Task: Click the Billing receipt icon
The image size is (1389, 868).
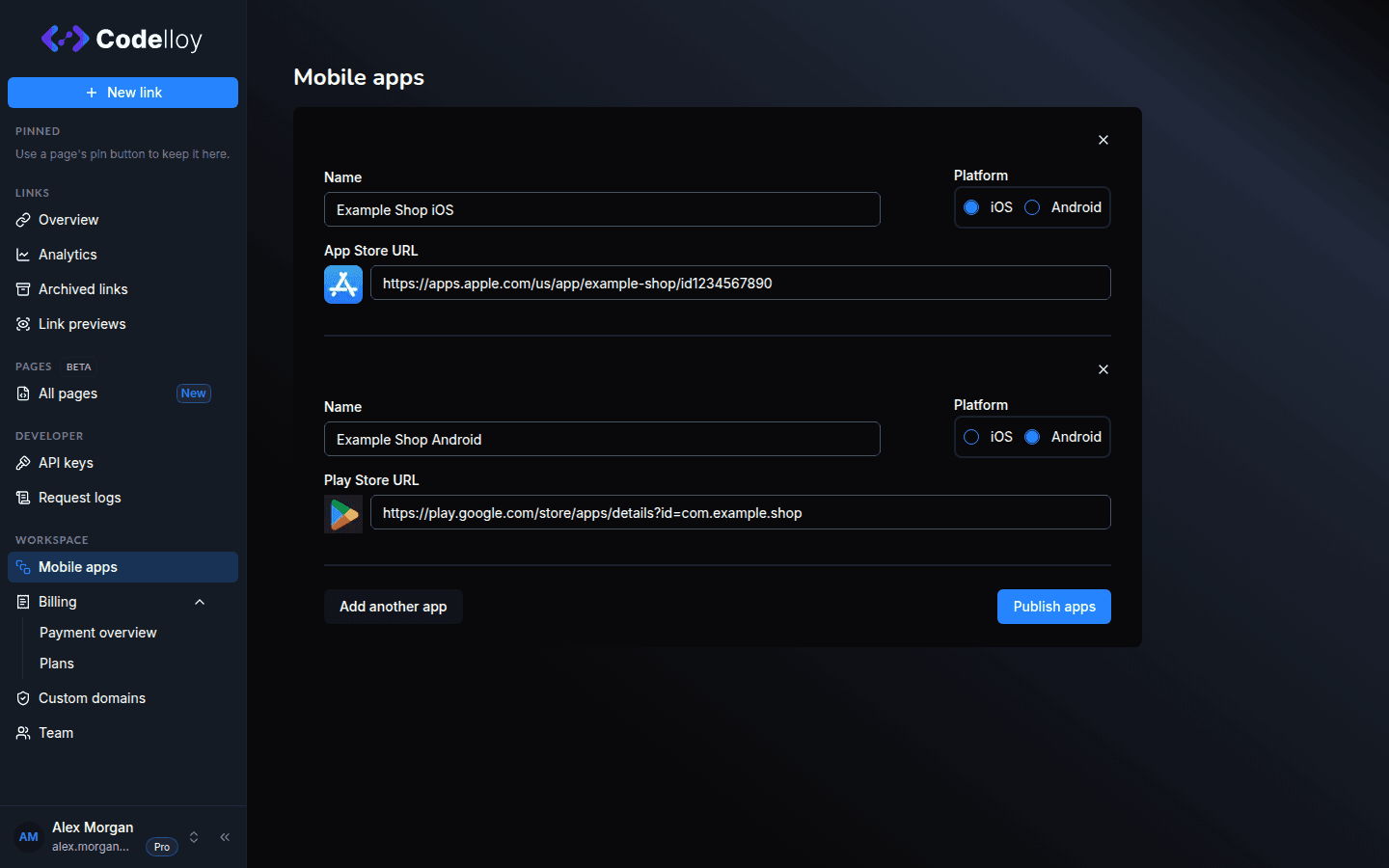Action: [x=23, y=602]
